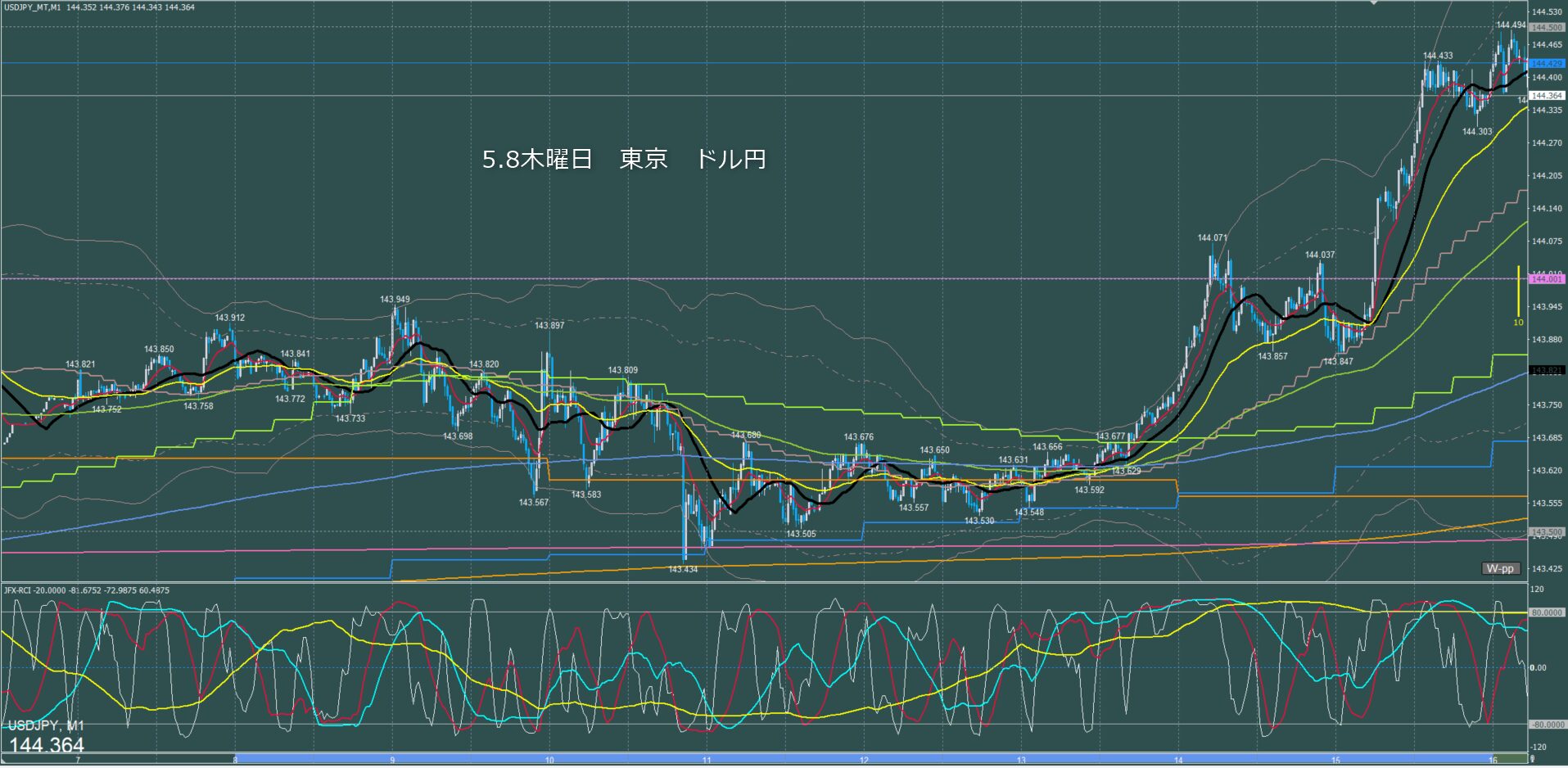The image size is (1568, 768).
Task: Click the 144.494 high price label
Action: coord(1512,25)
